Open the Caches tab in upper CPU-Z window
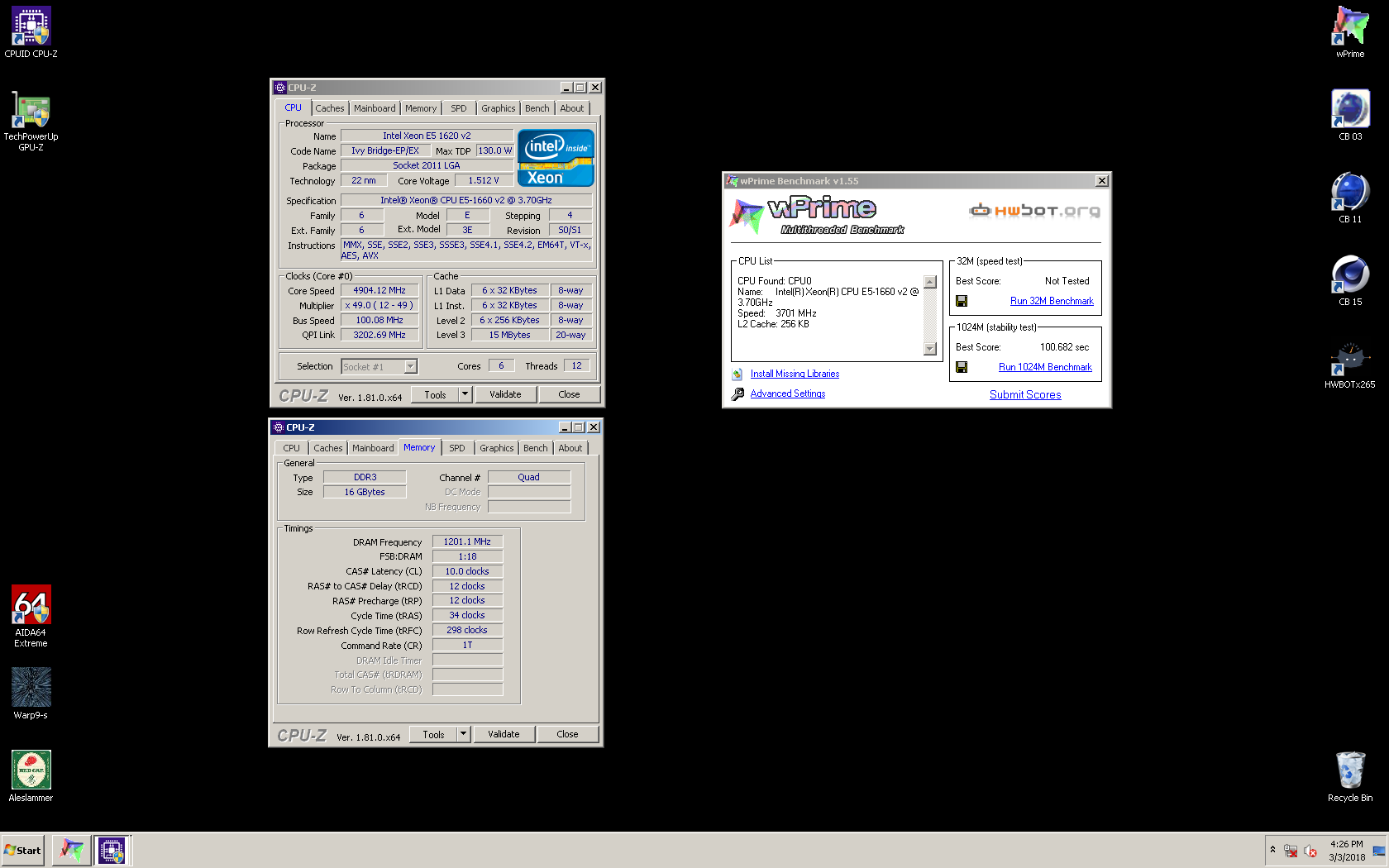 [x=329, y=108]
